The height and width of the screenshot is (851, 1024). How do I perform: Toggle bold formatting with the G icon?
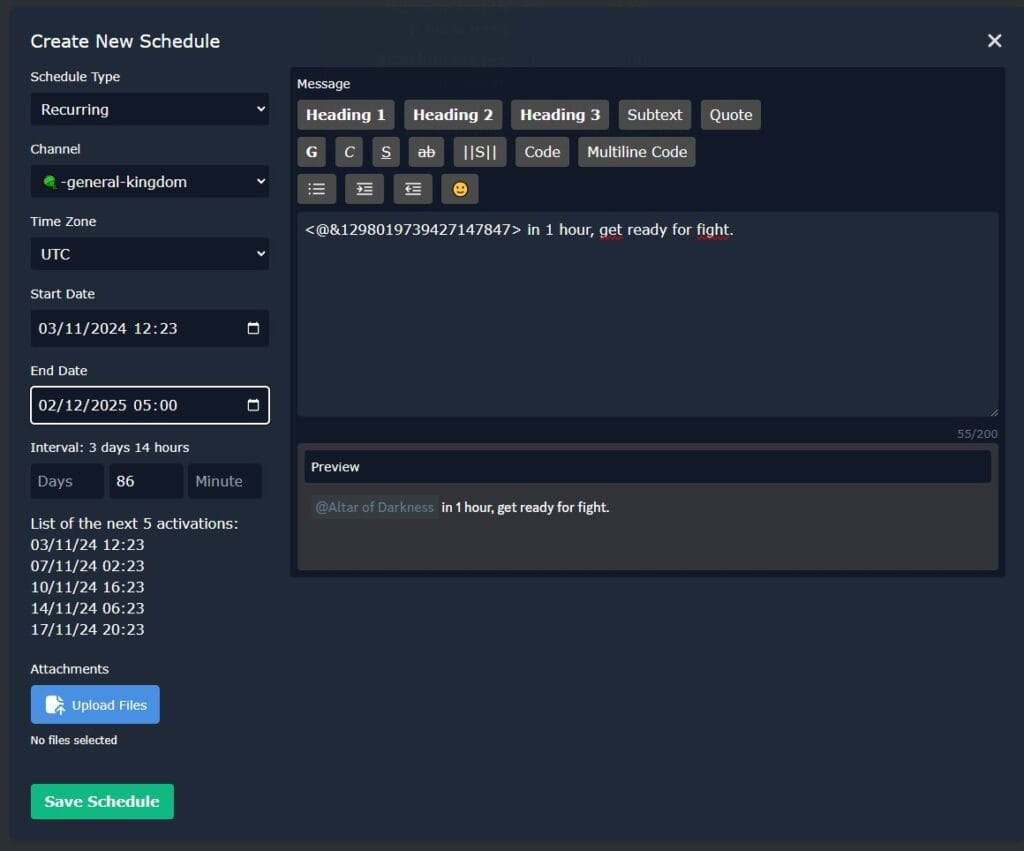pyautogui.click(x=311, y=151)
